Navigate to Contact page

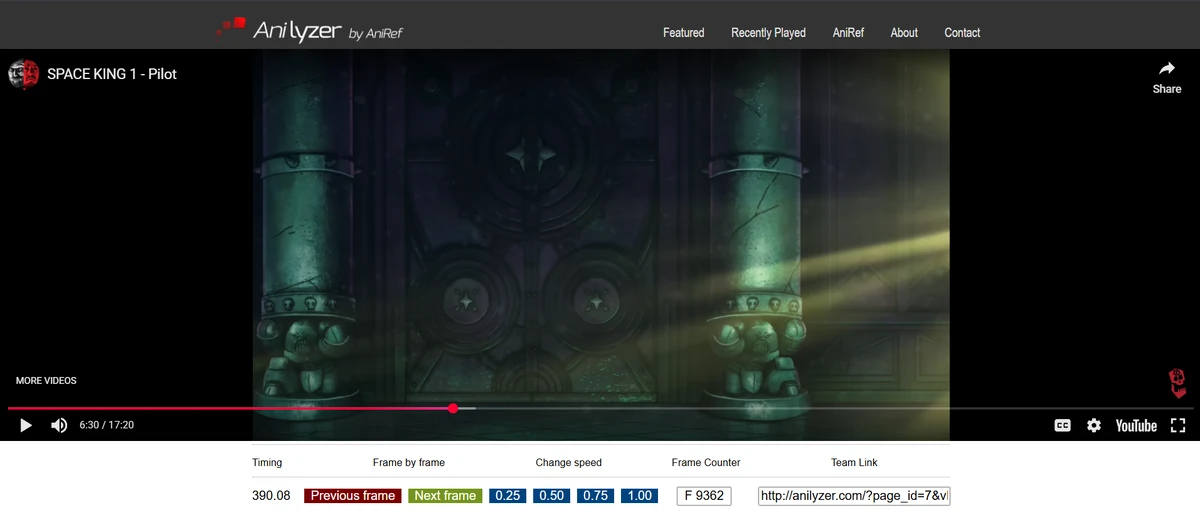962,33
